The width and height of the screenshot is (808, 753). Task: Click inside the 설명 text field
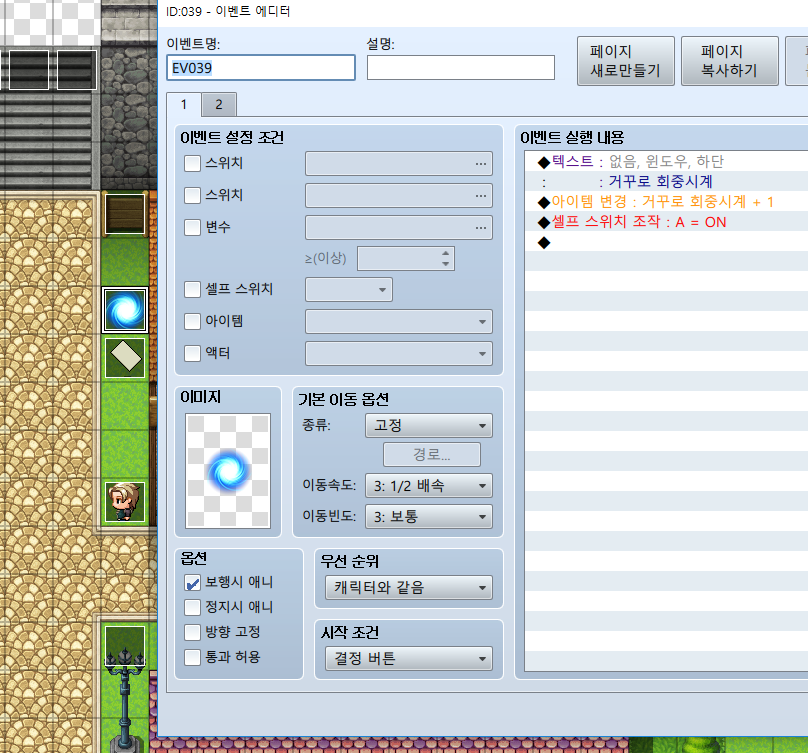tap(460, 67)
